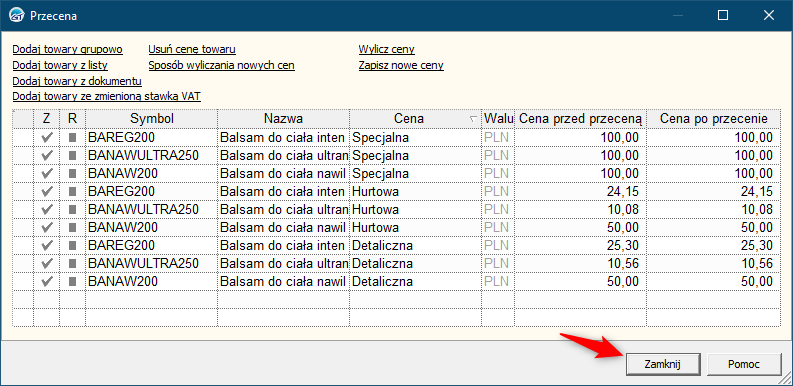
Task: Open 'Dodaj towary z listy' link
Action: 60,65
